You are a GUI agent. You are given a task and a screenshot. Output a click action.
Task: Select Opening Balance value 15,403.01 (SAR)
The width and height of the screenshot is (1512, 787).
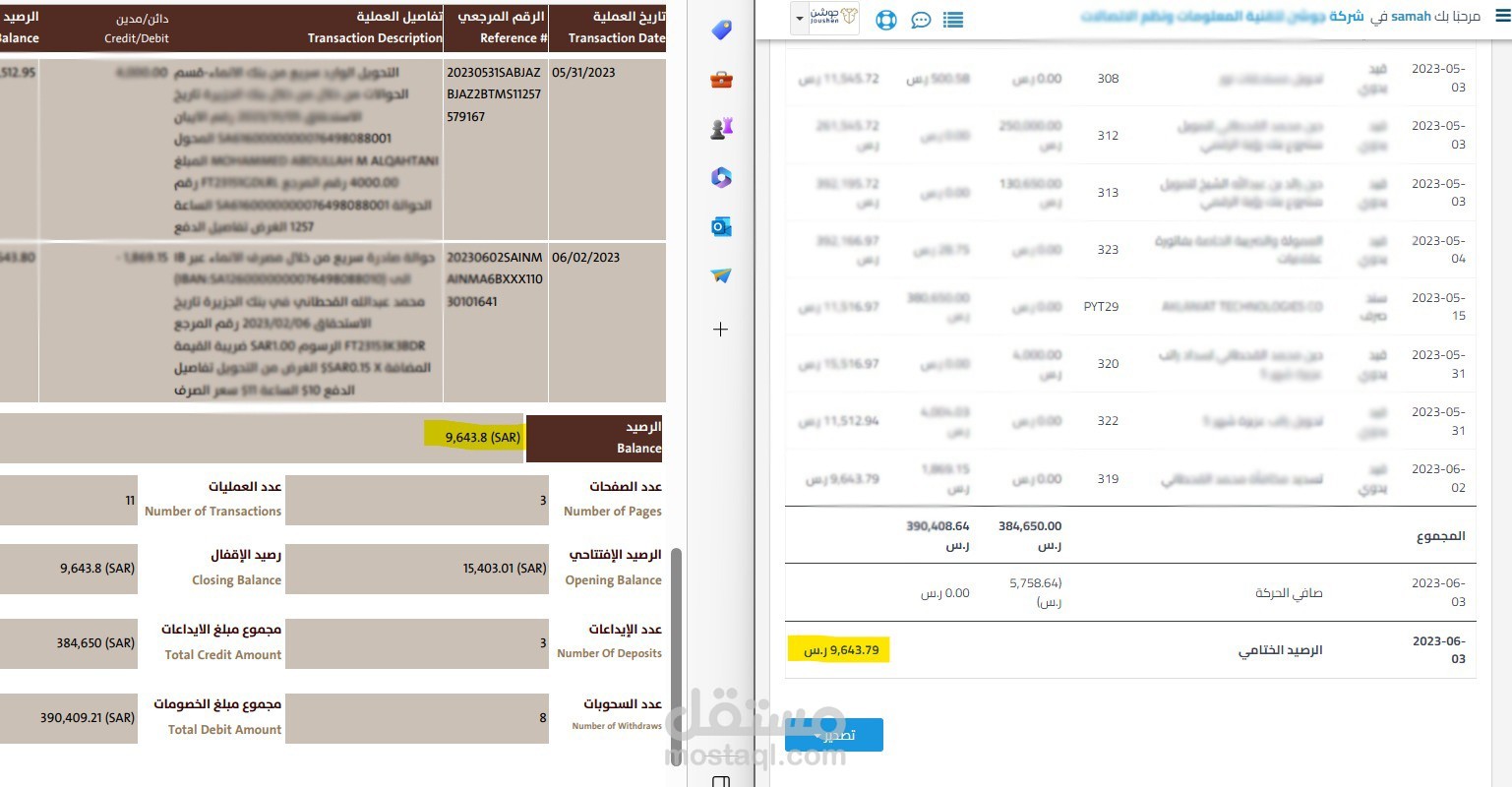click(505, 569)
